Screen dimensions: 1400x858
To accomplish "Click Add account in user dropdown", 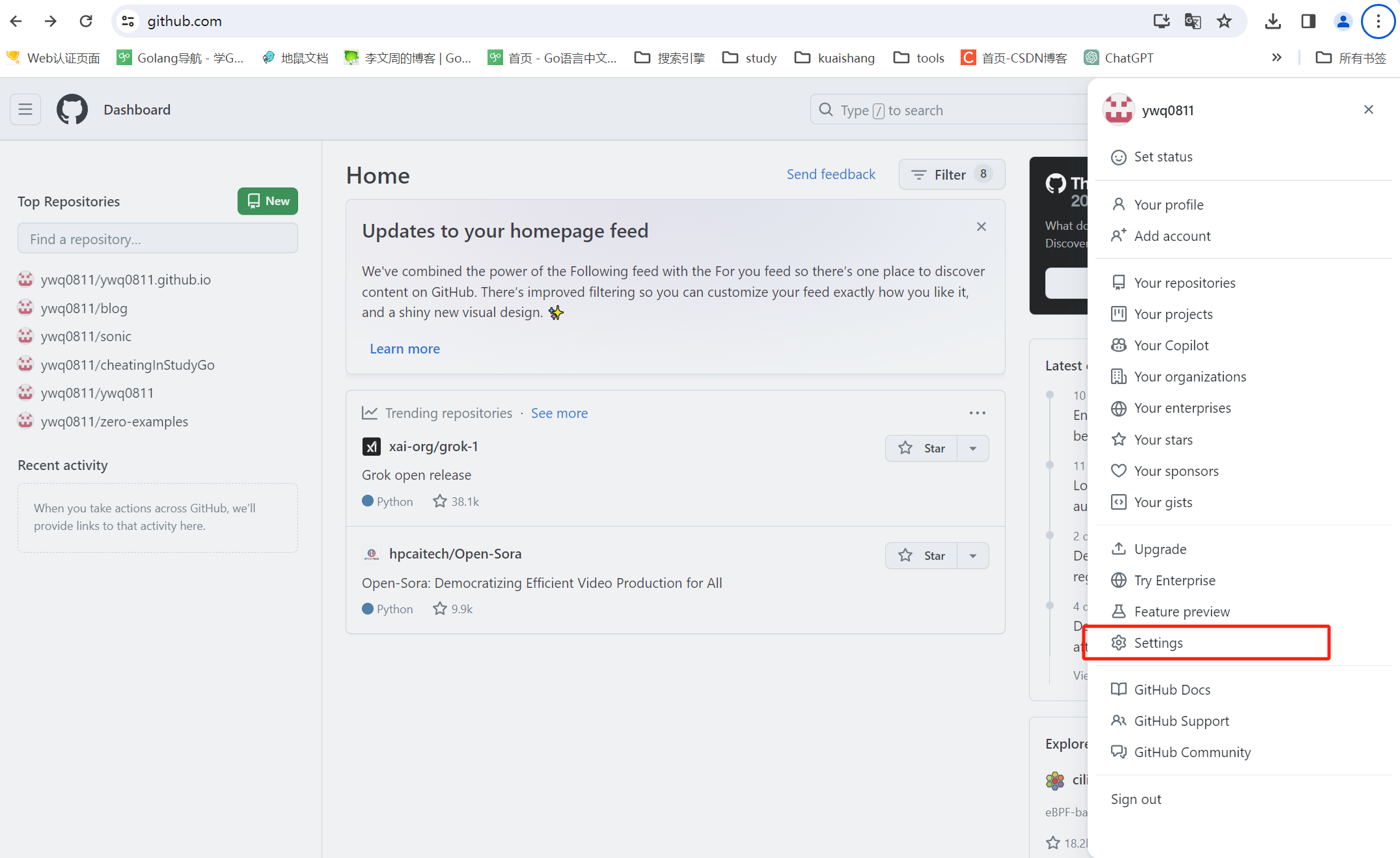I will click(x=1173, y=235).
